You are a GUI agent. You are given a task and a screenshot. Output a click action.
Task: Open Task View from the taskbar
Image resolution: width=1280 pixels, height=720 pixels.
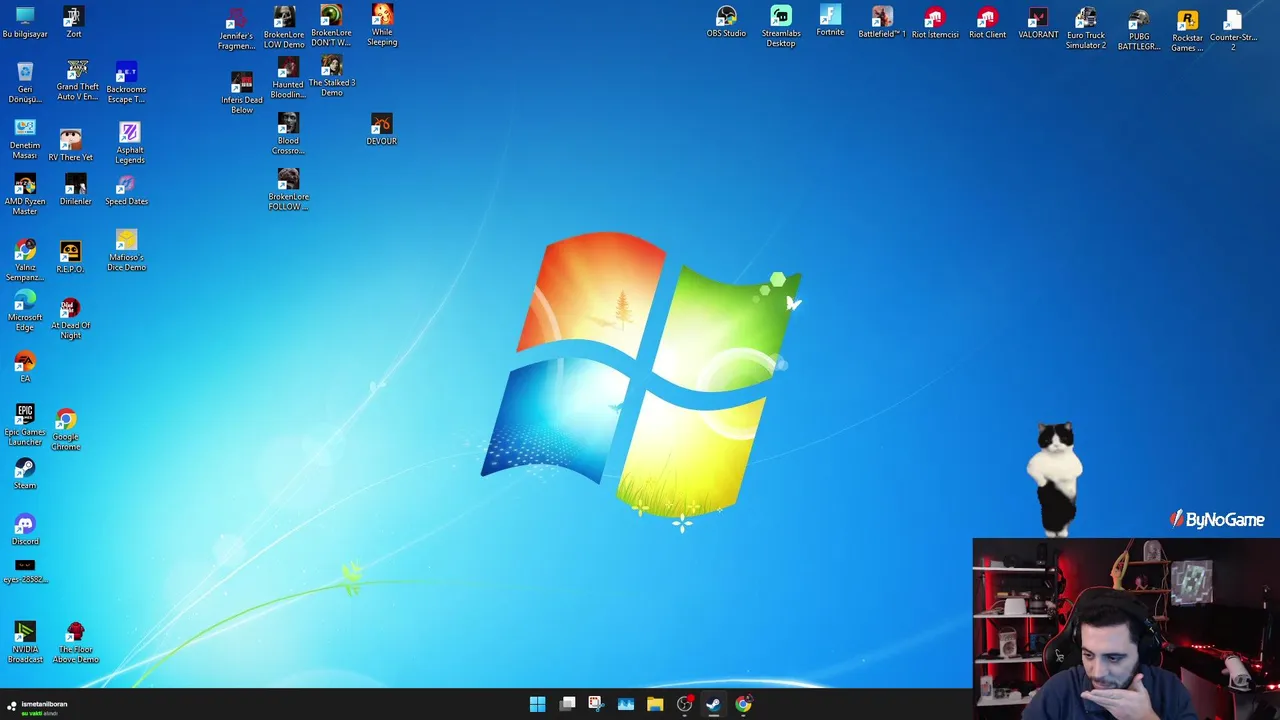tap(567, 704)
